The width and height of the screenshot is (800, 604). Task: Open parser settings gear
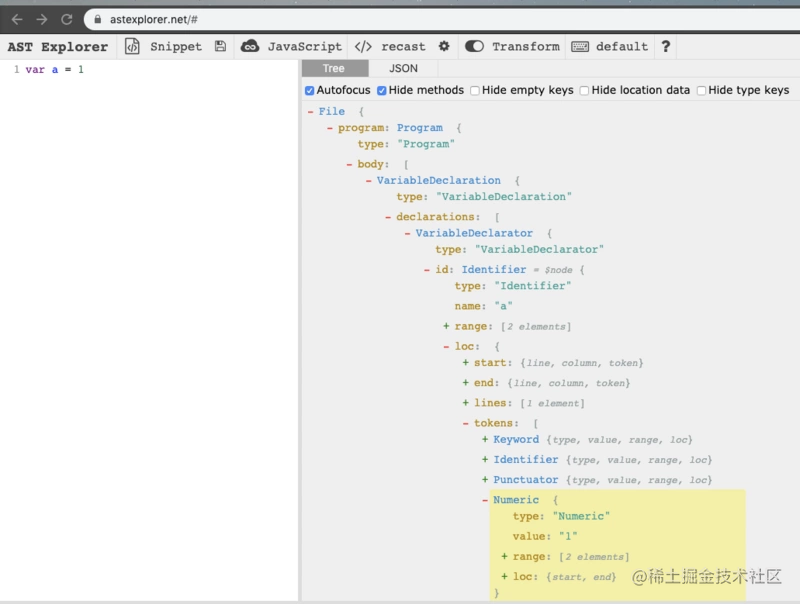(x=444, y=46)
